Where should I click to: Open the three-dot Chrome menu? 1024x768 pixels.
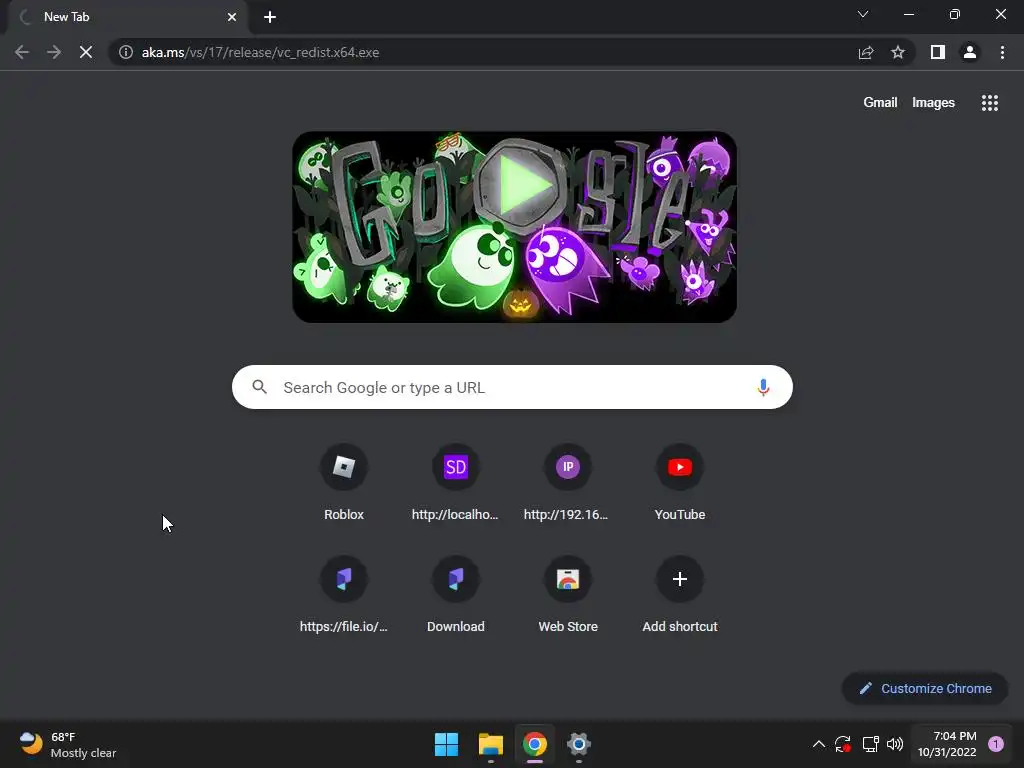(x=1002, y=52)
